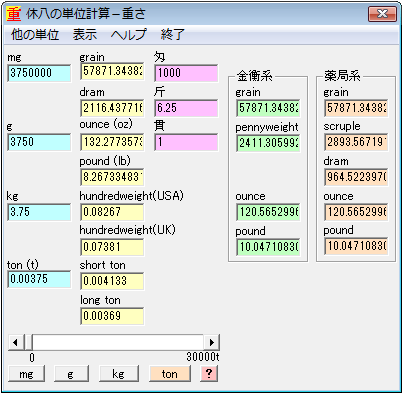Image resolution: width=402 pixels, height=395 pixels.
Task: Click the 金衡系 group label
Action: pos(254,76)
